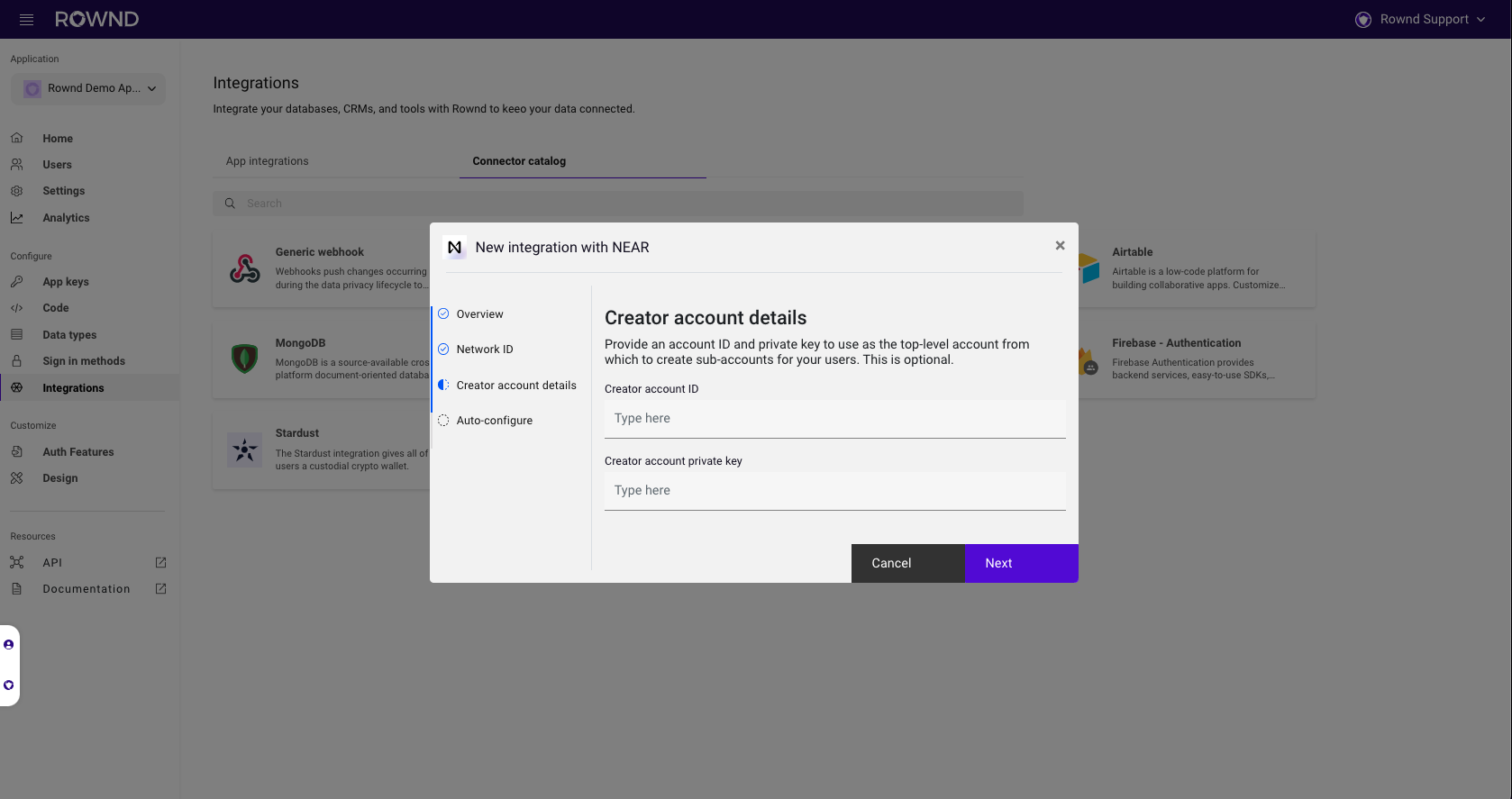This screenshot has height=799, width=1512.
Task: Open API external link arrow
Action: [161, 562]
